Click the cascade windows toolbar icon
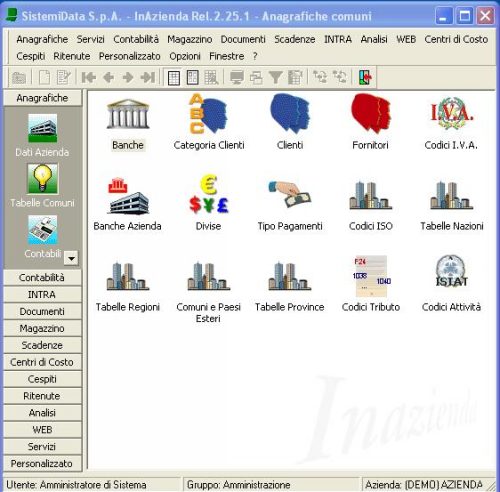 (256, 78)
